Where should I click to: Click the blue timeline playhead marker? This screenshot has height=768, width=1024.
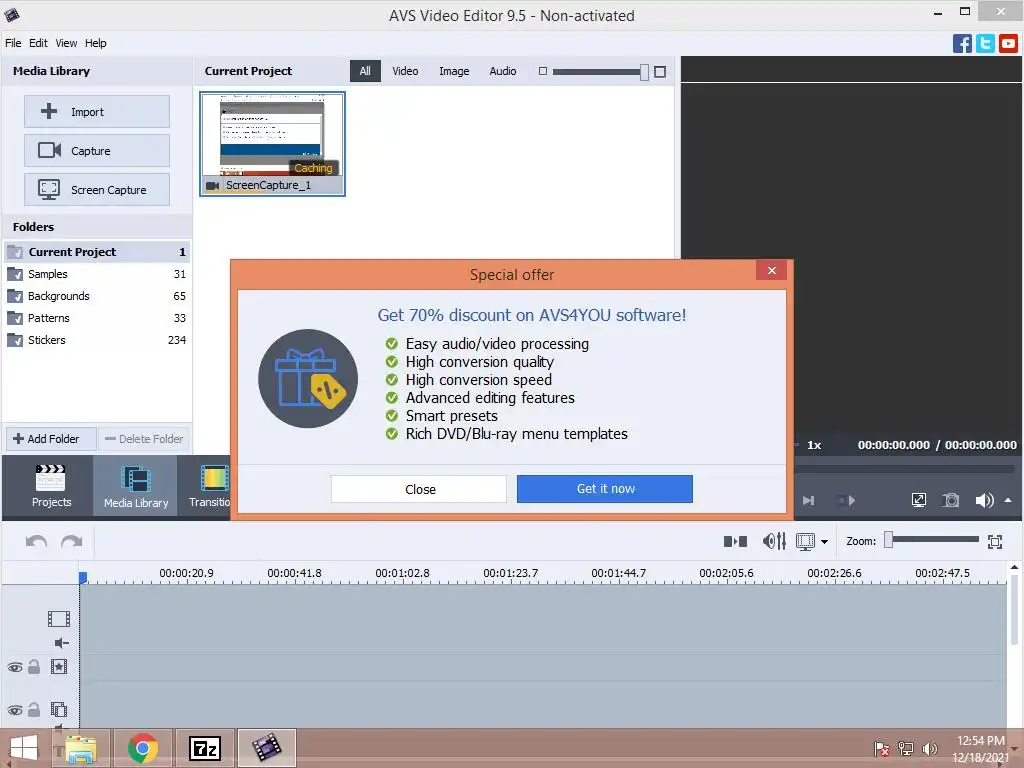[x=83, y=577]
